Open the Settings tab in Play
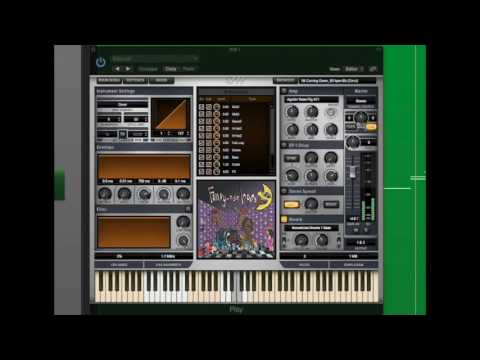 pyautogui.click(x=135, y=80)
